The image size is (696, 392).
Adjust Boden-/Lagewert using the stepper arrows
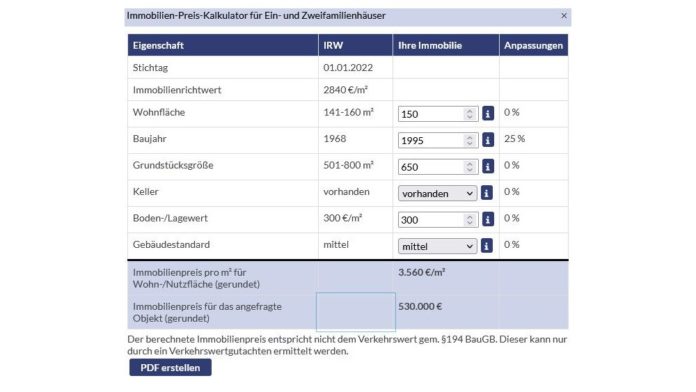click(x=469, y=220)
